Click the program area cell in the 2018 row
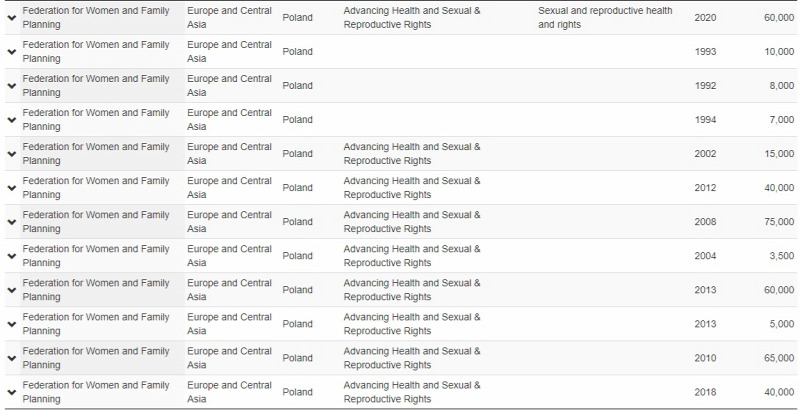Screen dimensions: 800x410 [x=412, y=392]
